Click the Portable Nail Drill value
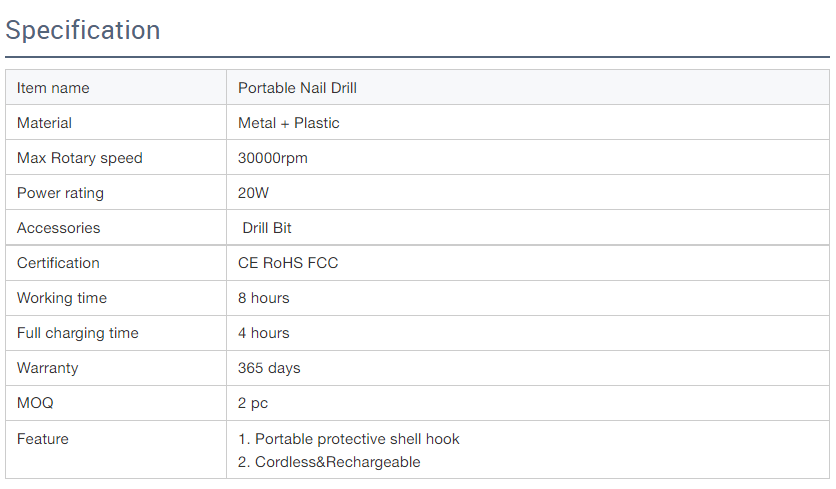The height and width of the screenshot is (489, 836). click(x=297, y=88)
